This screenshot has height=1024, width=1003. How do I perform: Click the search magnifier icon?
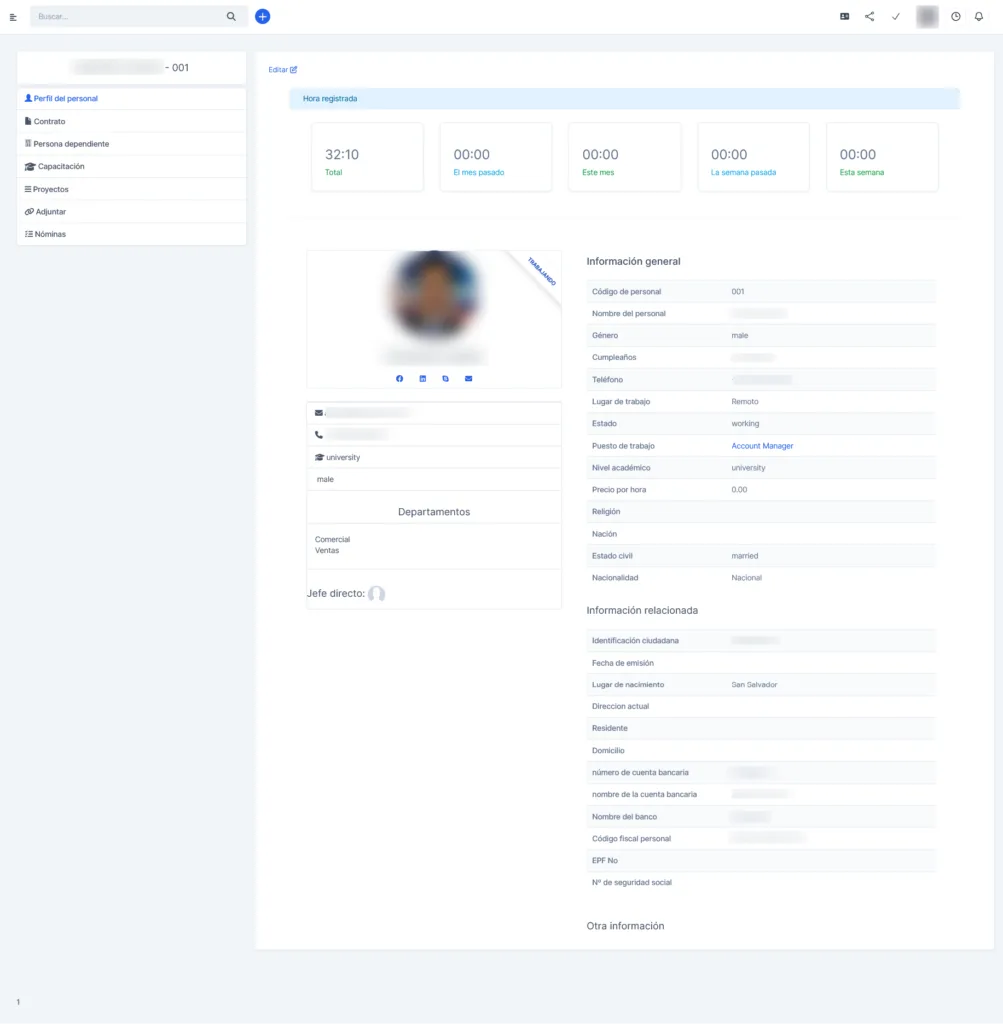232,17
